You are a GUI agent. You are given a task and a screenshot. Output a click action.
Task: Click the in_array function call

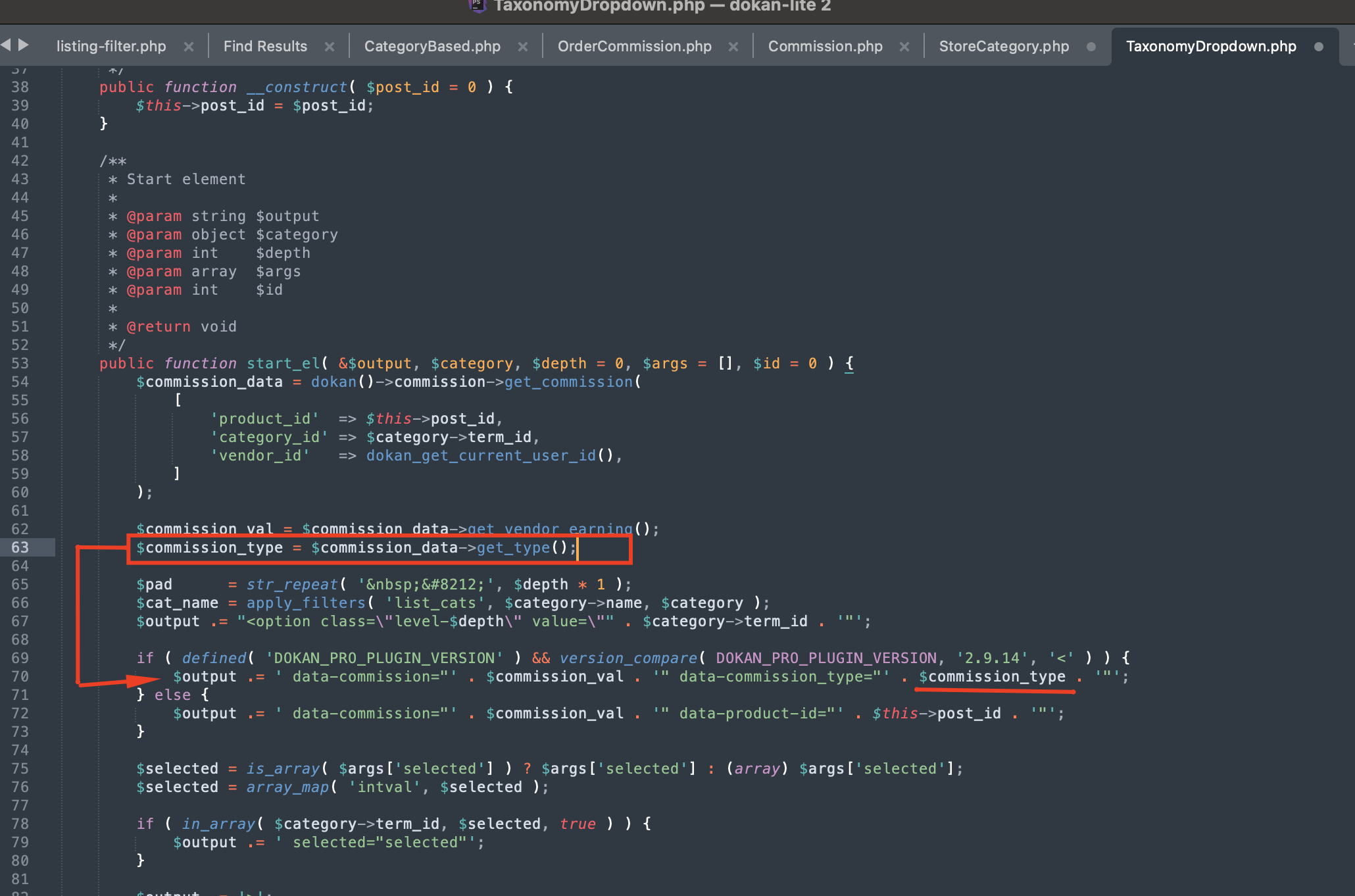point(218,824)
